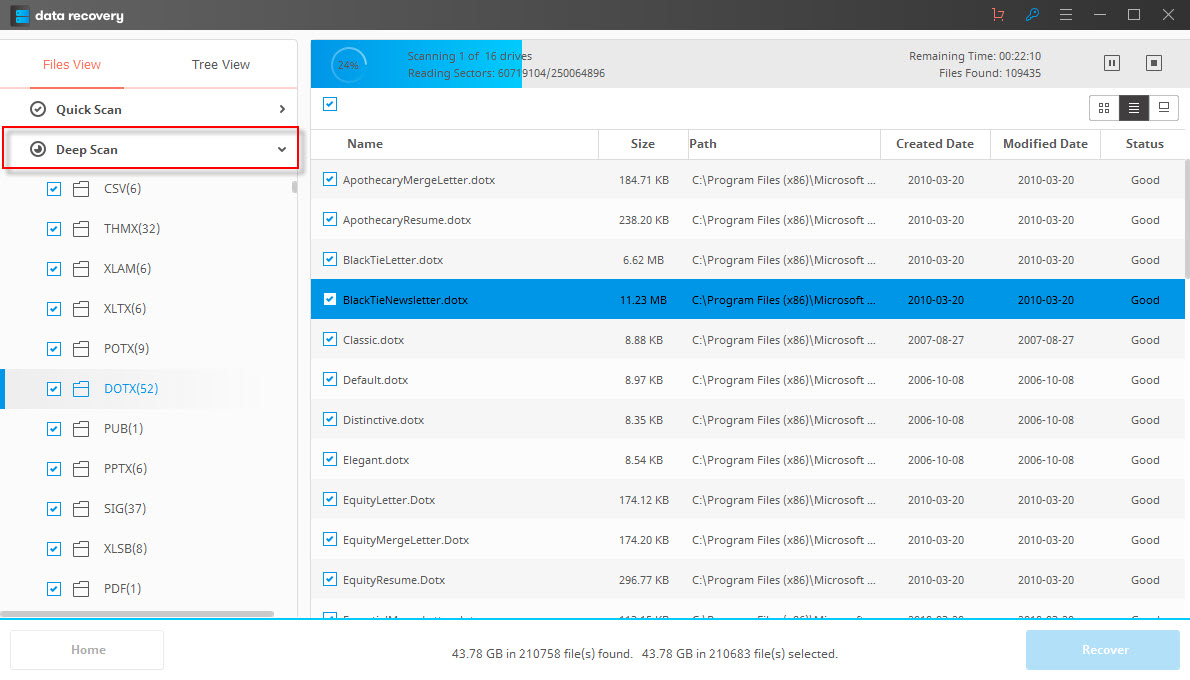Uncheck ApothecaryMergeLetter.dotx file
1190x680 pixels.
point(330,179)
